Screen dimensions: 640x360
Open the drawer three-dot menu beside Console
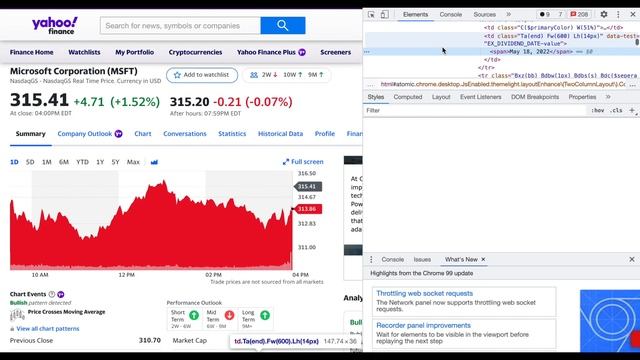click(371, 260)
